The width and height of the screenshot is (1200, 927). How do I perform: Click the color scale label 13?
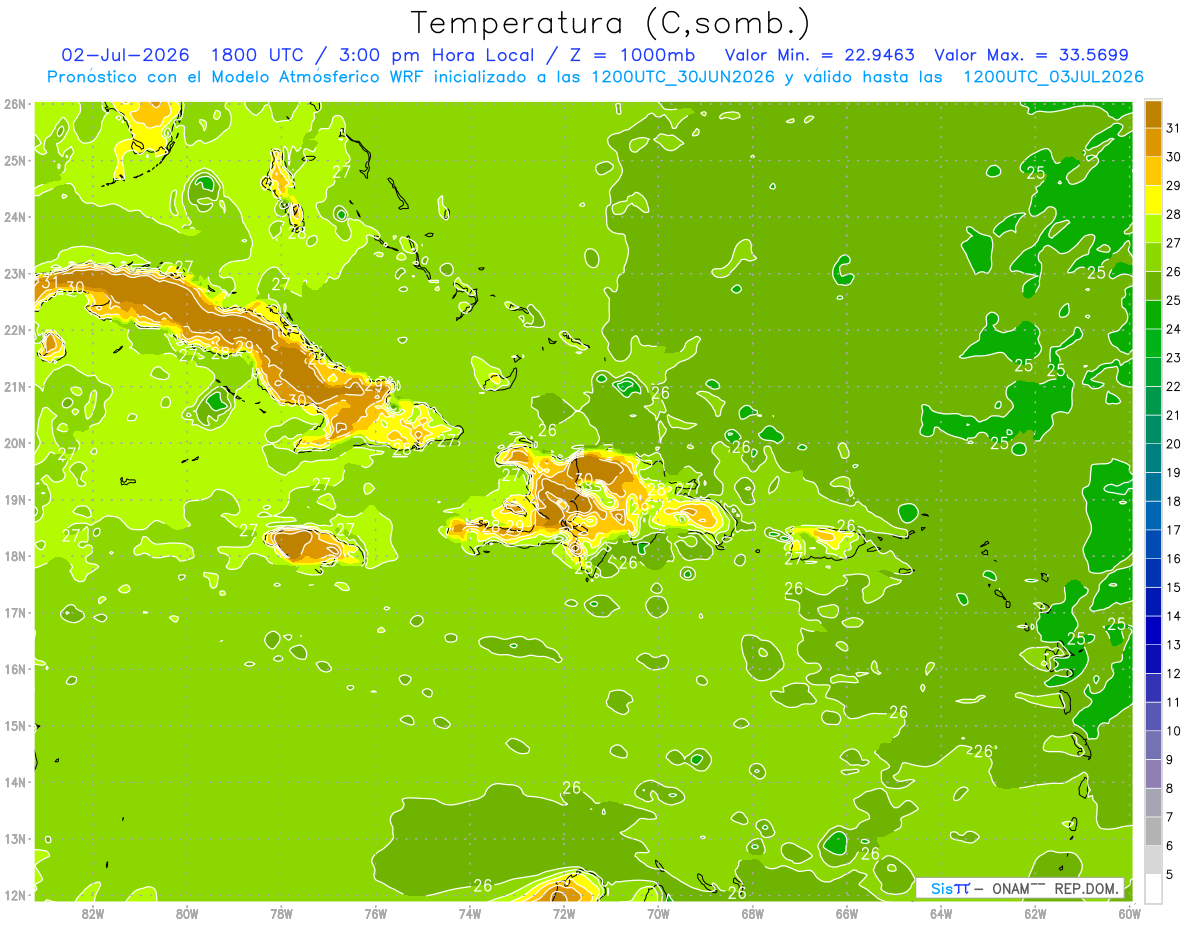click(1173, 645)
